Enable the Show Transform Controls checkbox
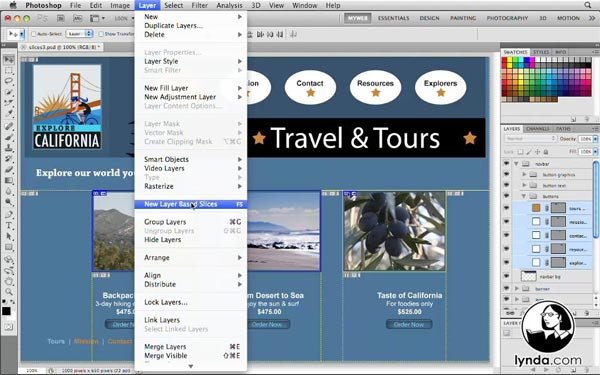The height and width of the screenshot is (375, 600). coord(101,34)
